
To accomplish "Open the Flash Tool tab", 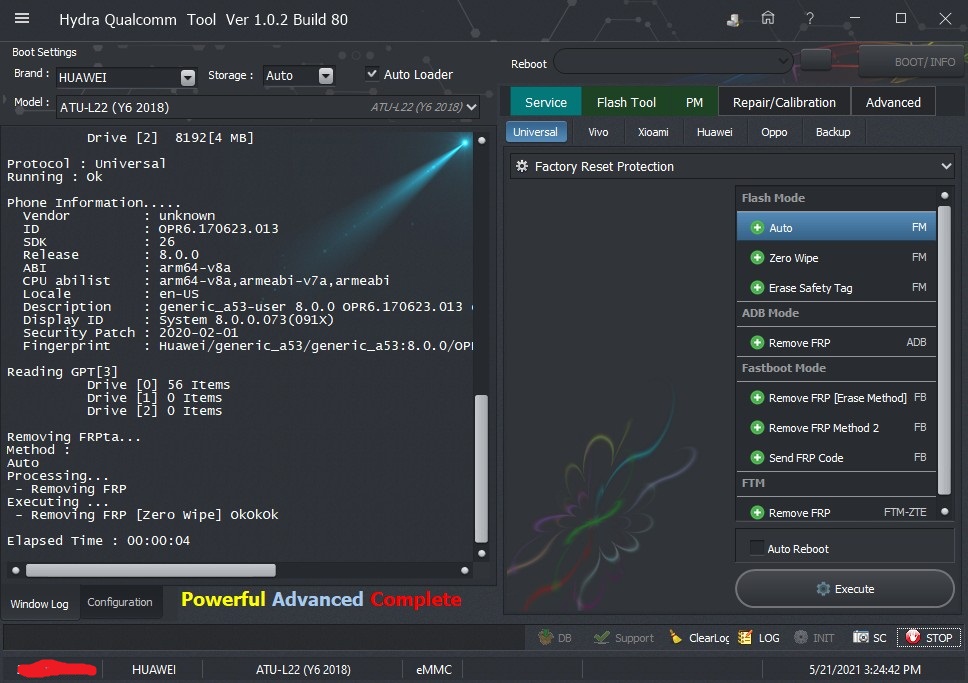I will point(626,102).
